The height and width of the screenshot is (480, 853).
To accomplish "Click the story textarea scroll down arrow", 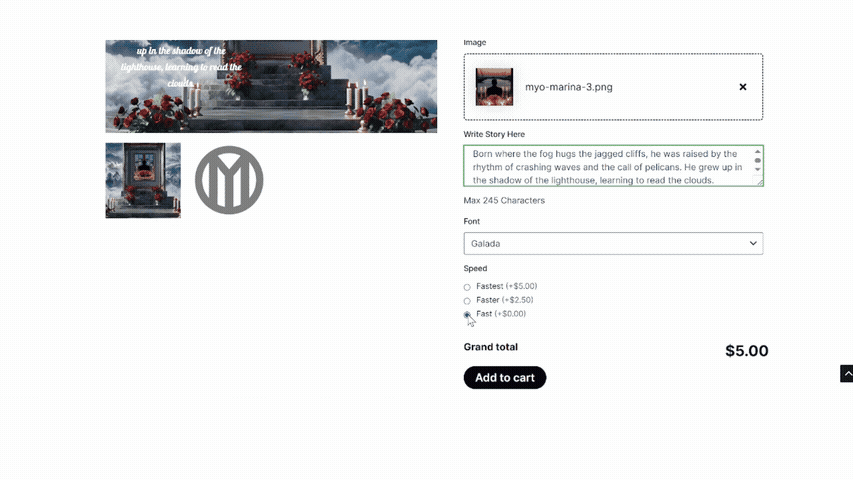I will point(757,169).
